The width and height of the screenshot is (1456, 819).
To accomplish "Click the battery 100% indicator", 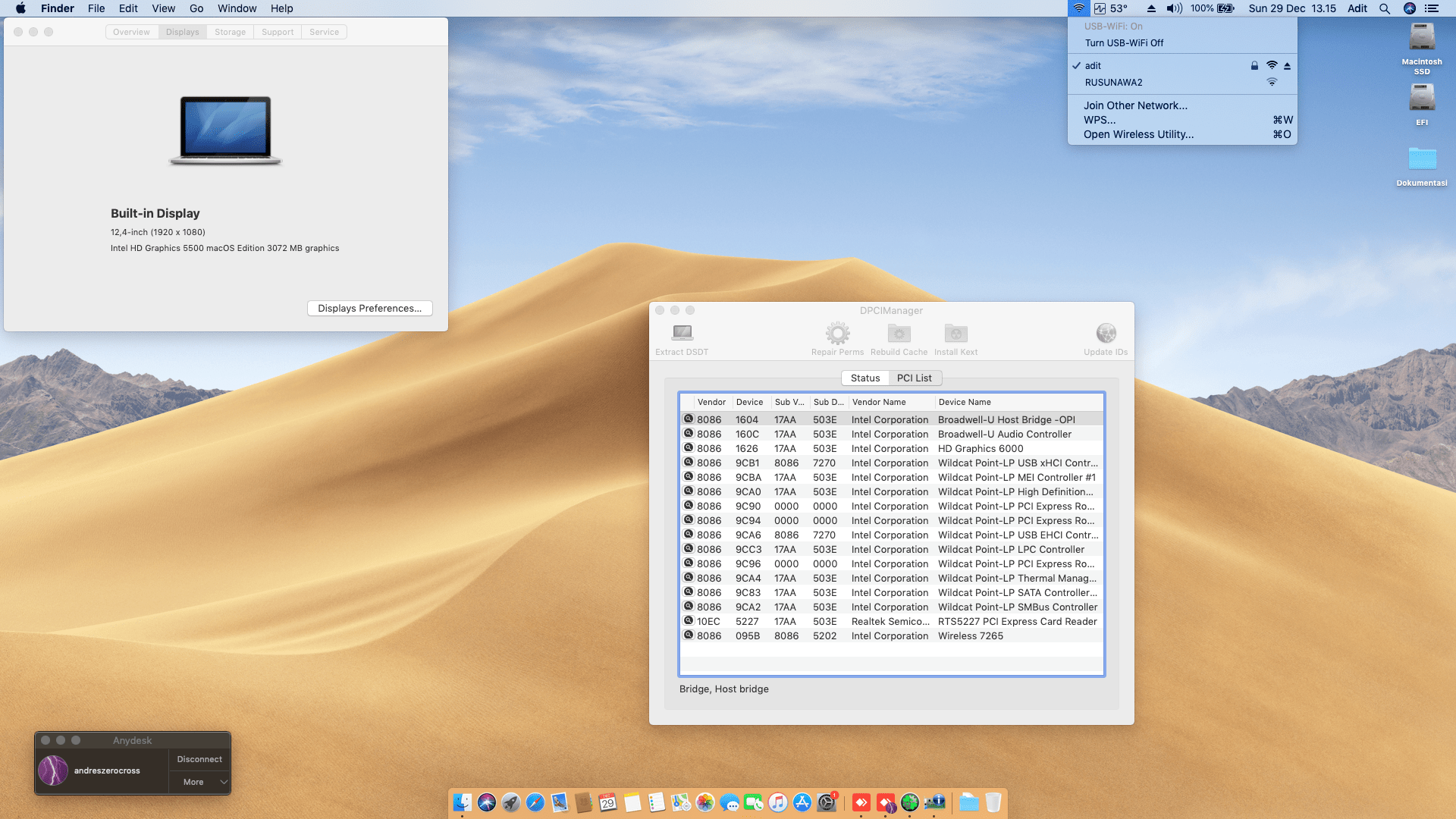I will coord(1213,8).
